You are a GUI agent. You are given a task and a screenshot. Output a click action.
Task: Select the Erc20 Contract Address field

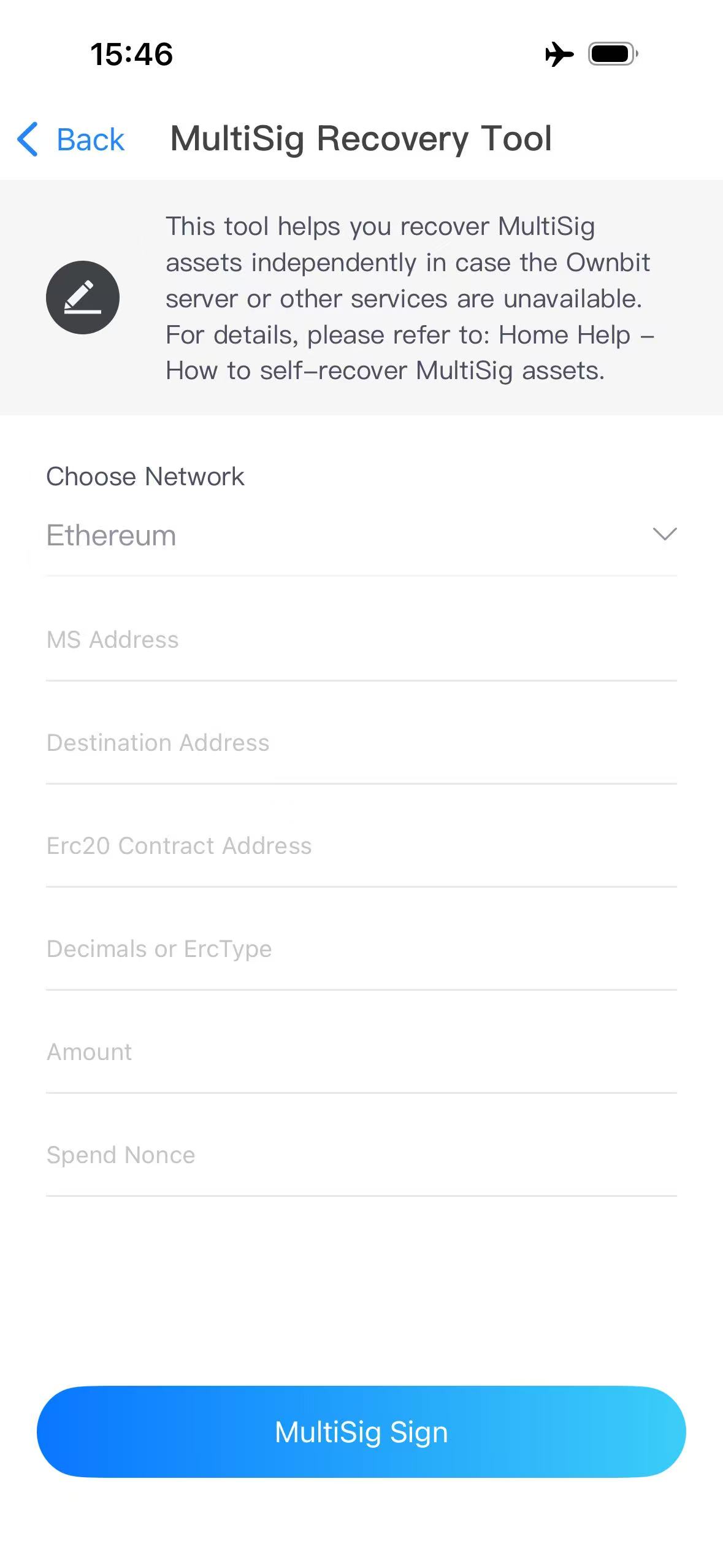[x=361, y=846]
